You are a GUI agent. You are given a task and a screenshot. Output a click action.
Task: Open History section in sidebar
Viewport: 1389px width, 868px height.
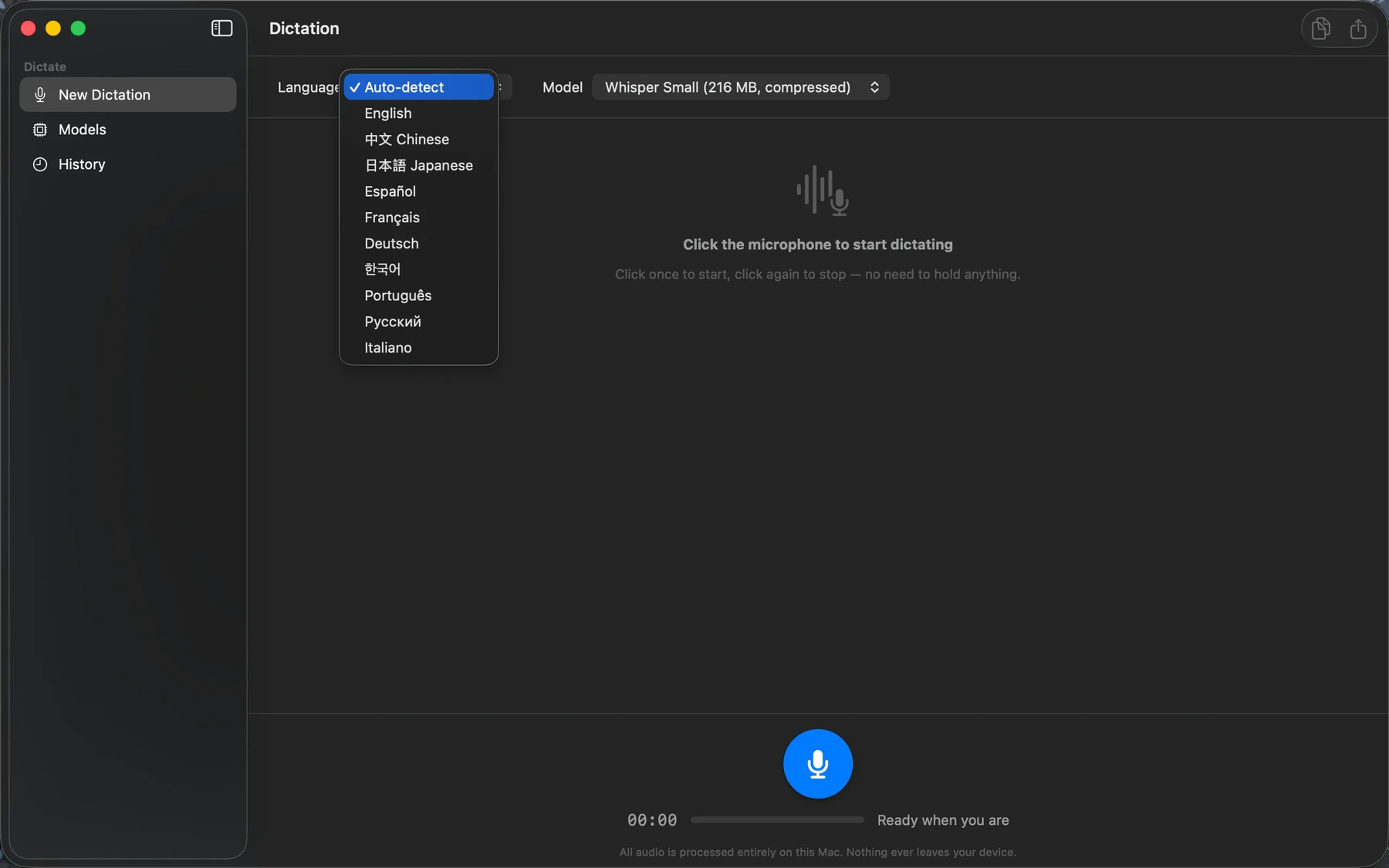[128, 164]
